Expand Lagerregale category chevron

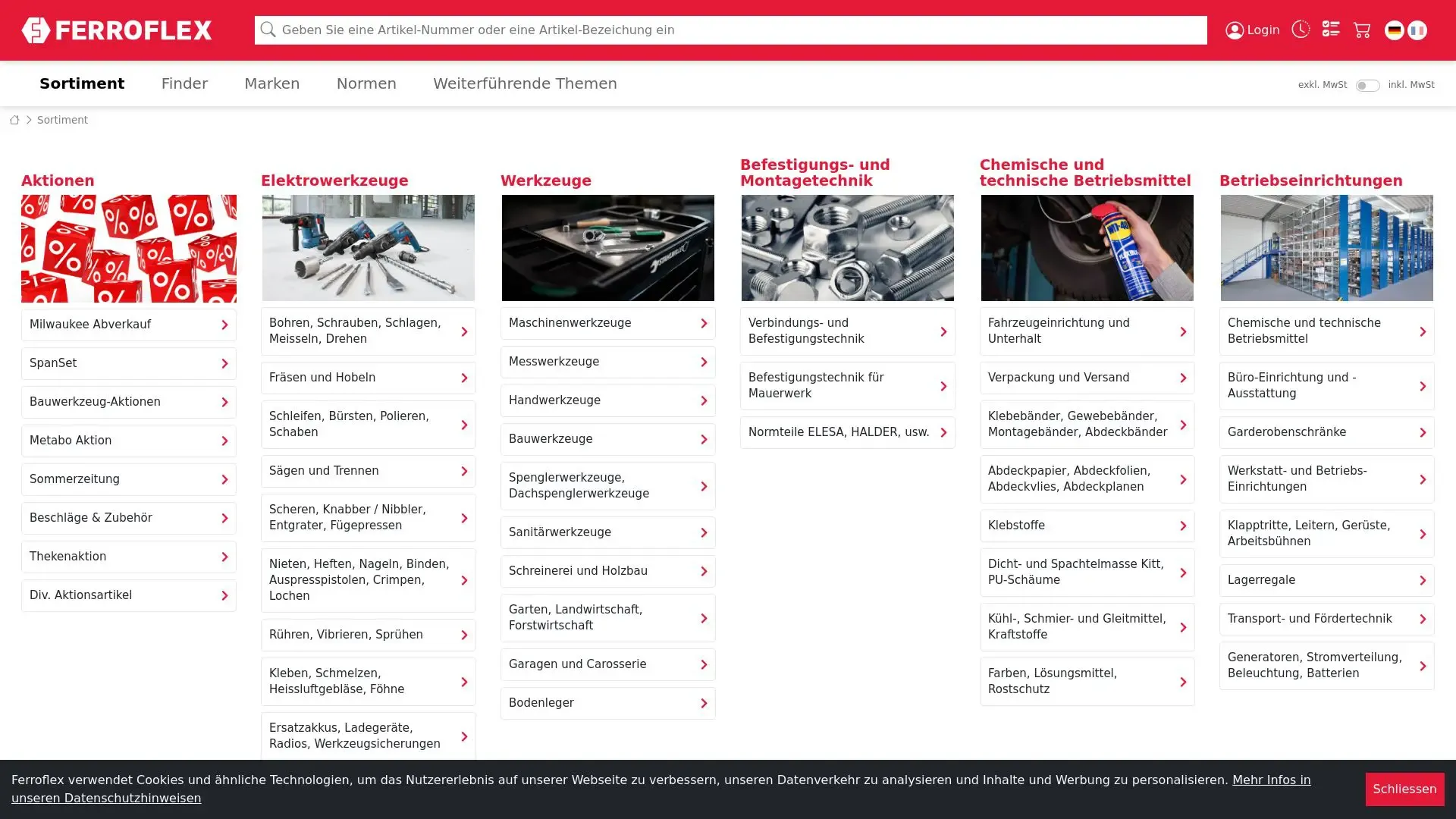click(1422, 581)
